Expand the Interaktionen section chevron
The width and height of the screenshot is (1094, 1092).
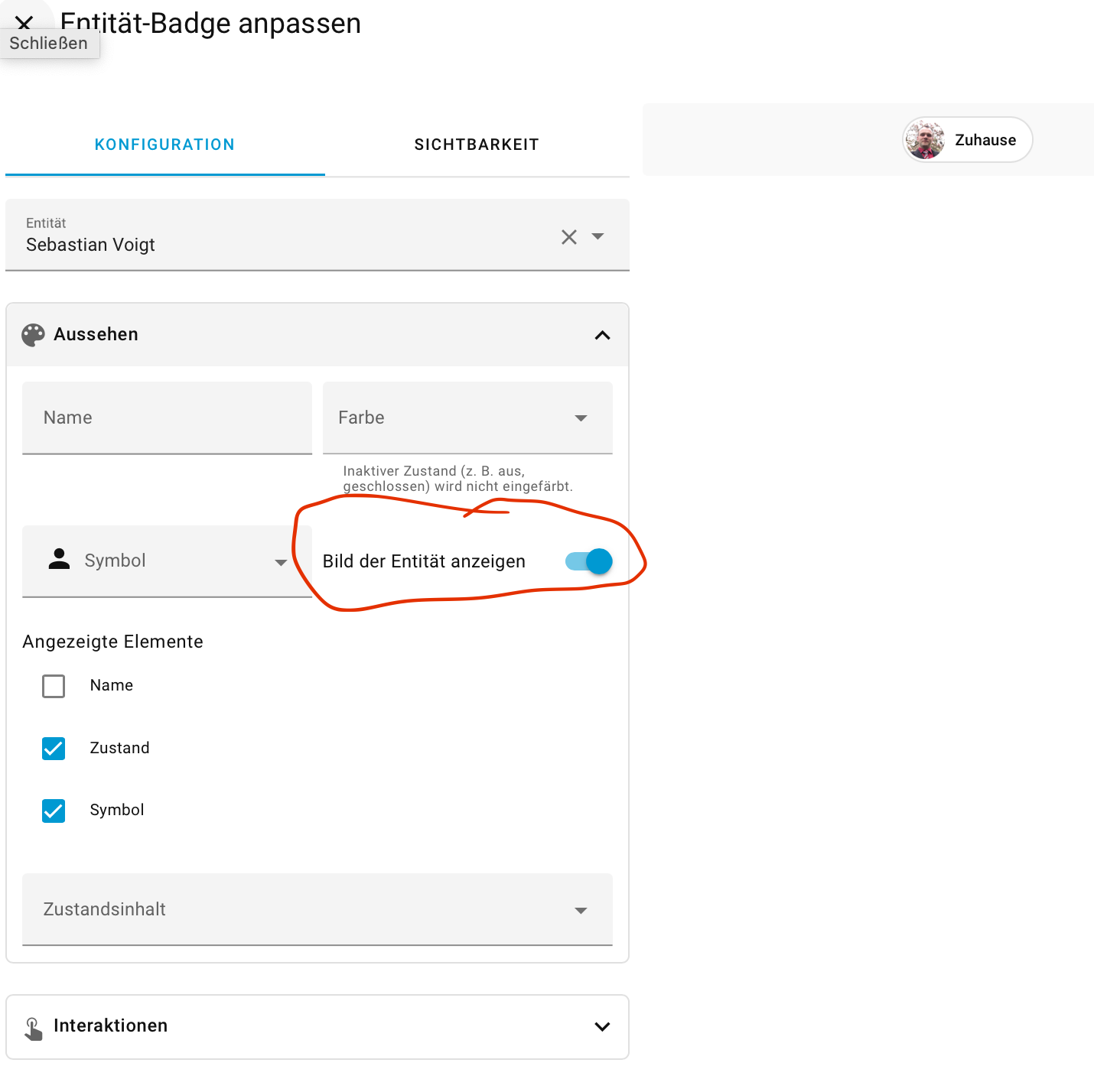(603, 1026)
